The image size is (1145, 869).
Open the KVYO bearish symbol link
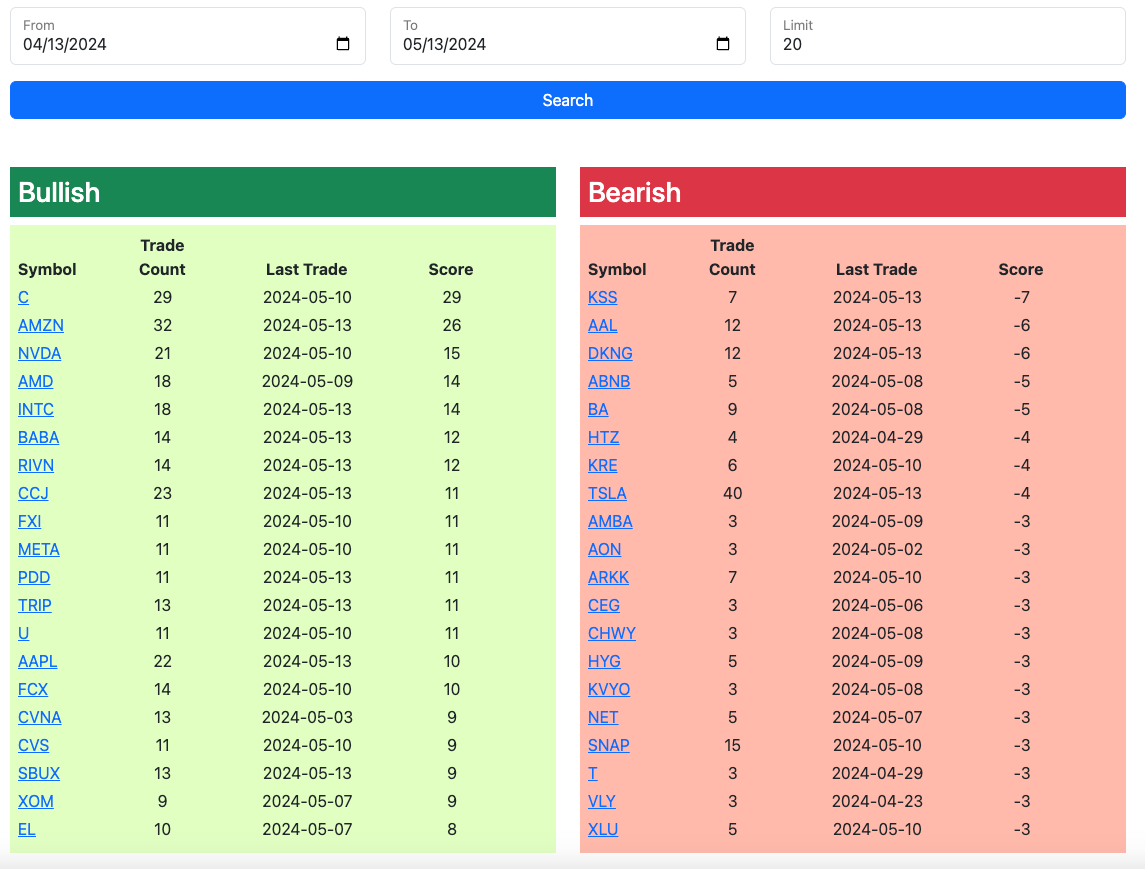coord(609,689)
